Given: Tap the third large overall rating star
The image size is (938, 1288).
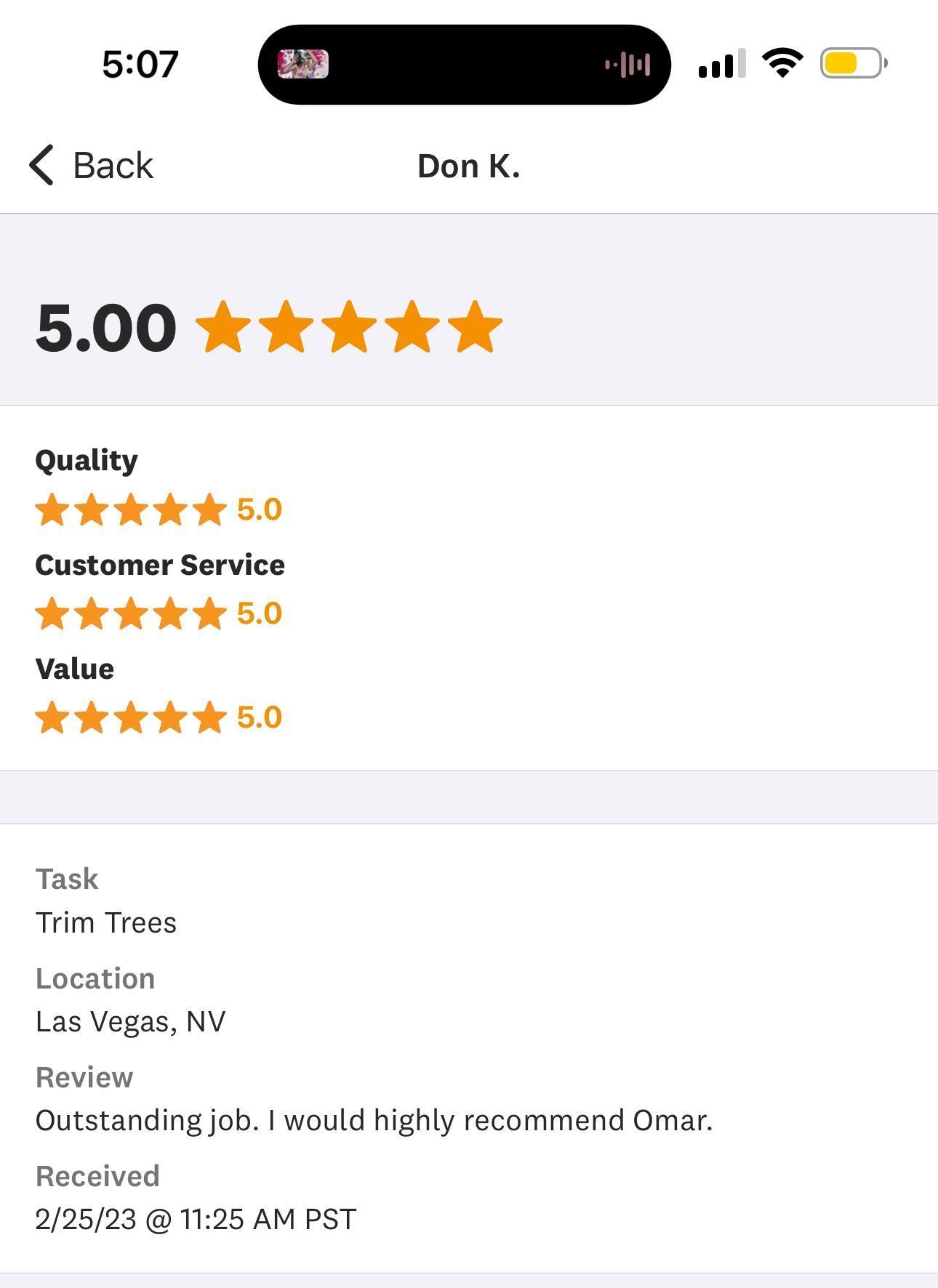Looking at the screenshot, I should tap(349, 327).
